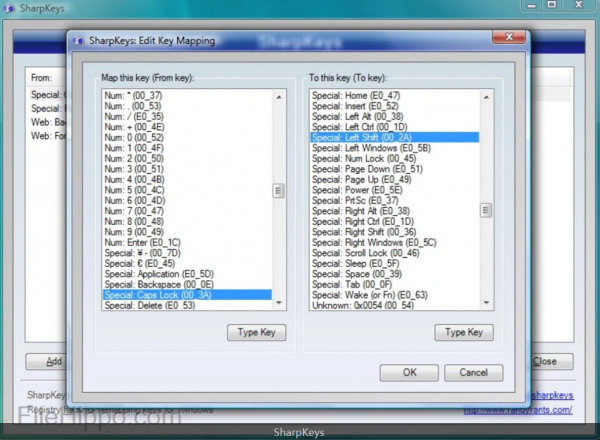Select 'Num: 4 (00_4B)' in From list
The height and width of the screenshot is (440, 600).
(x=188, y=179)
